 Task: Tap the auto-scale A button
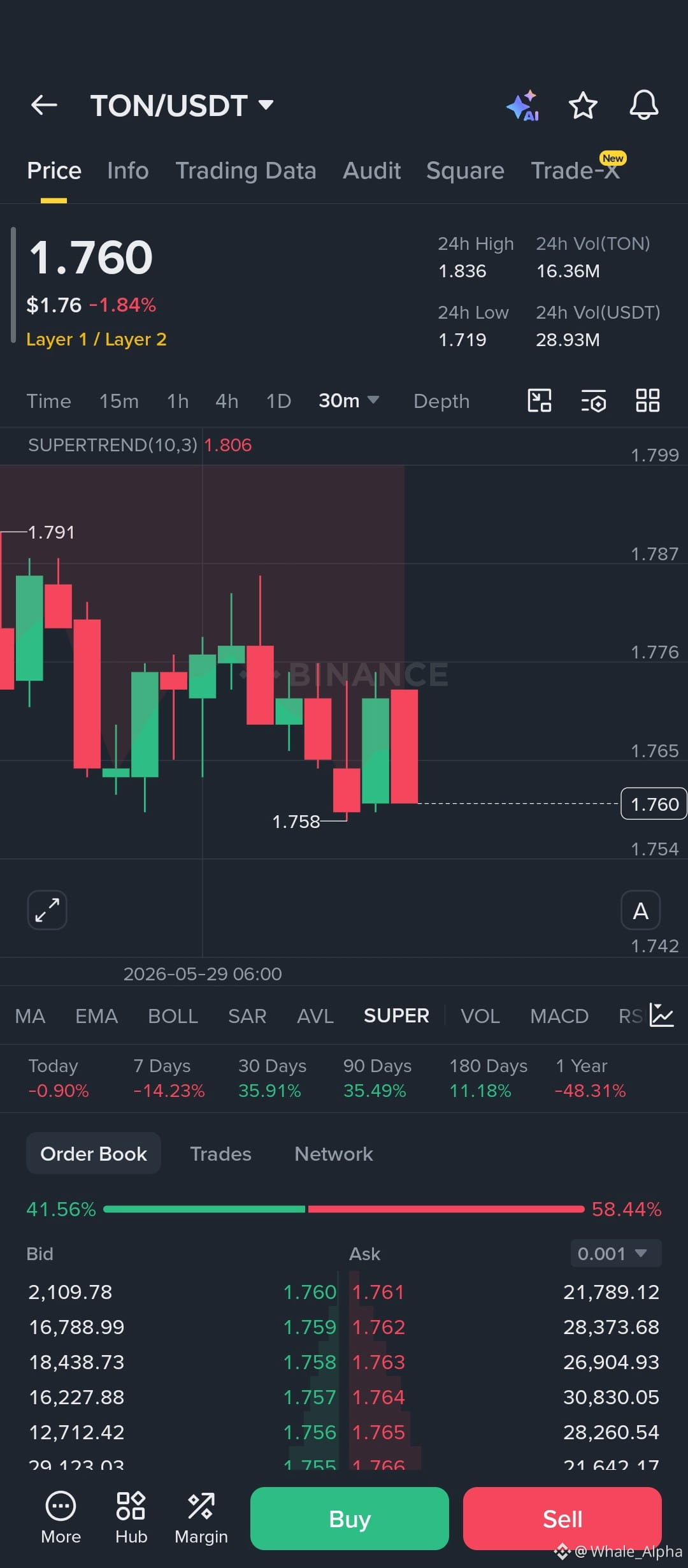pos(641,910)
